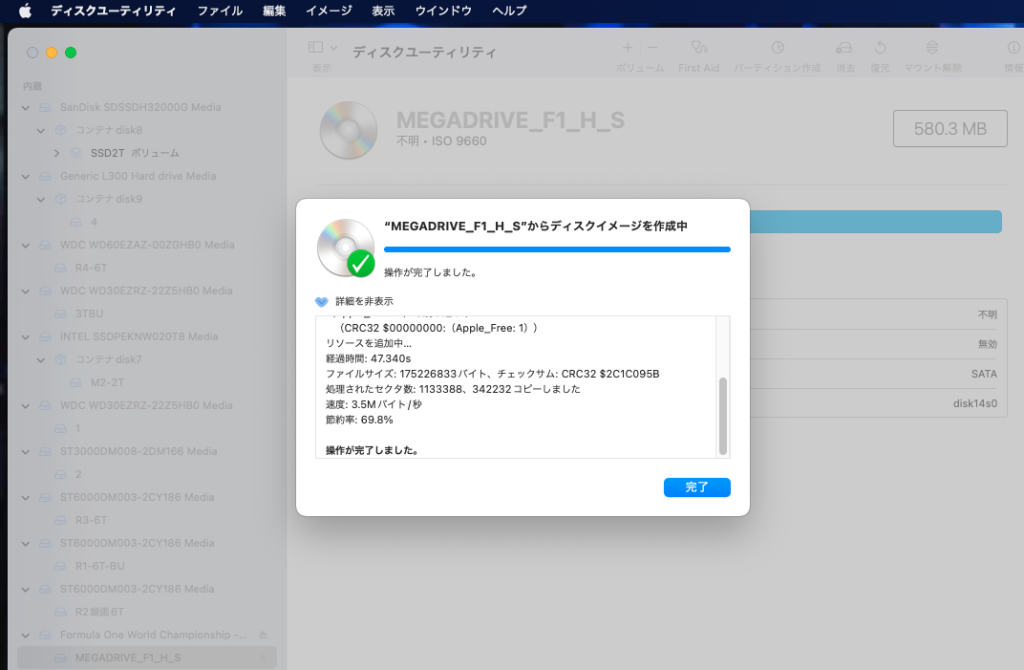Open the イメージ menu in menu bar
Viewport: 1024px width, 670px height.
pos(328,11)
